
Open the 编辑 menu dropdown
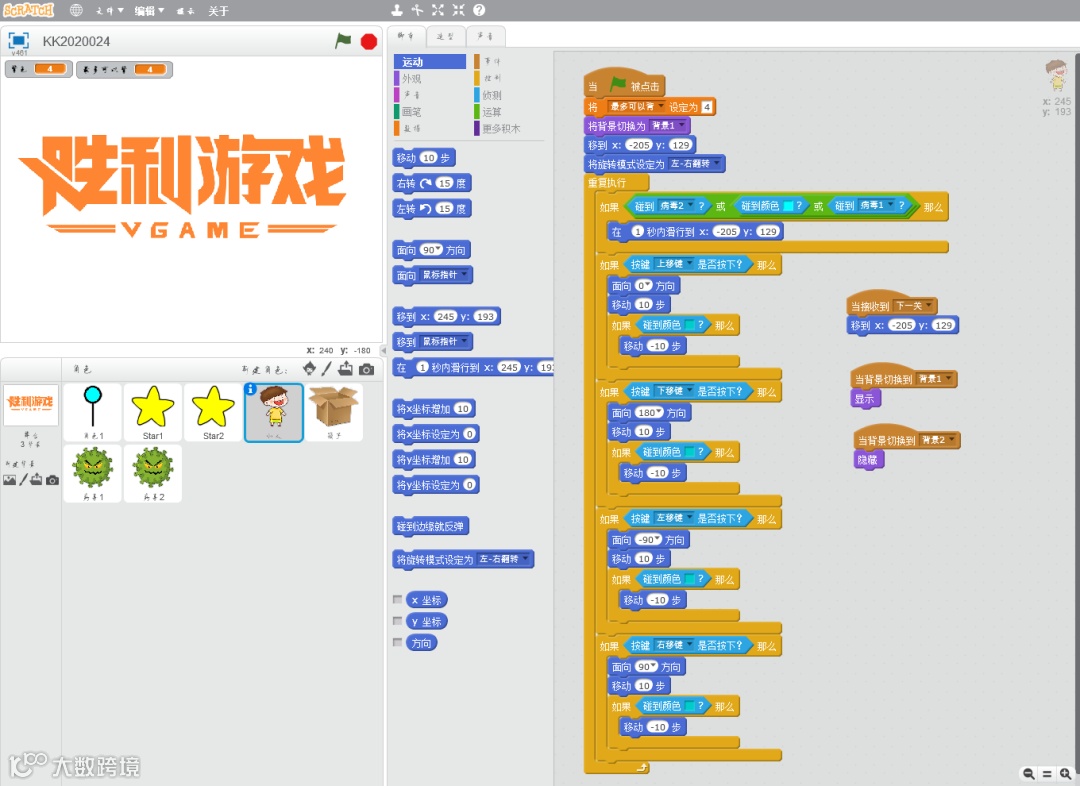[x=149, y=10]
